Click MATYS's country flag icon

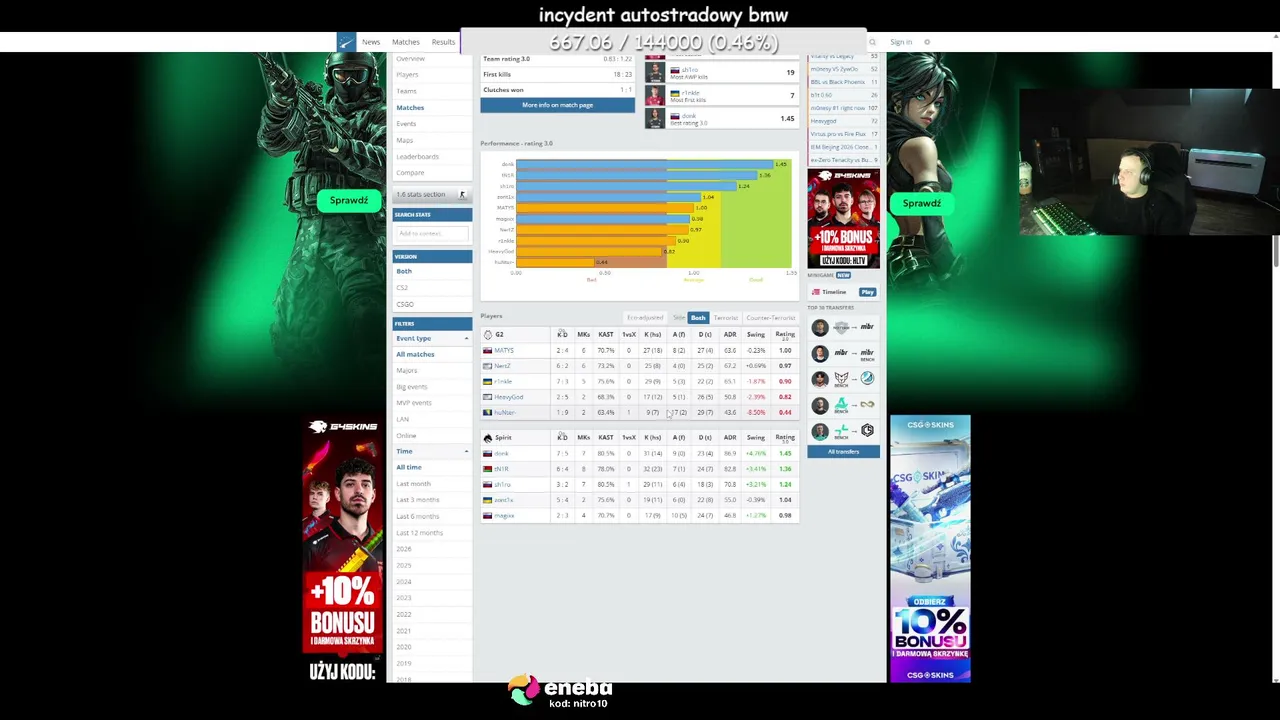[487, 350]
